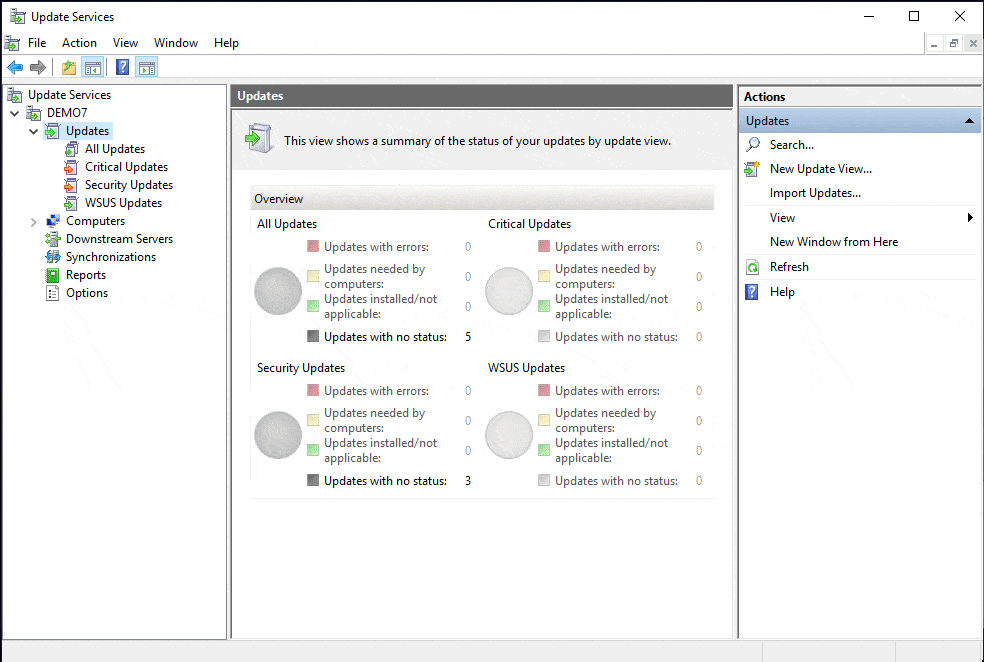Click the Options icon in console tree
The width and height of the screenshot is (984, 662).
(53, 293)
